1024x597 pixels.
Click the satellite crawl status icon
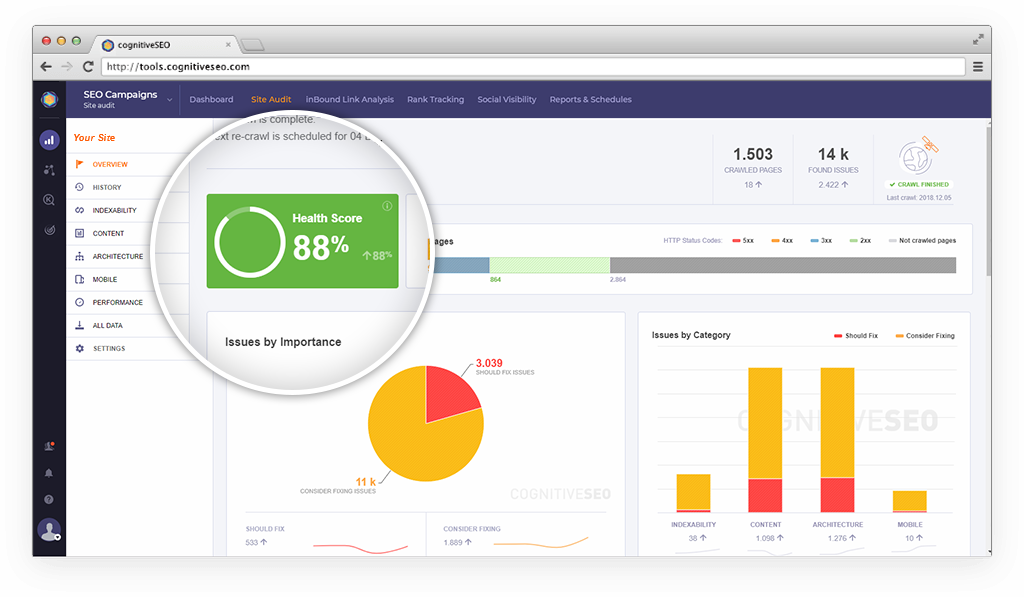(916, 157)
